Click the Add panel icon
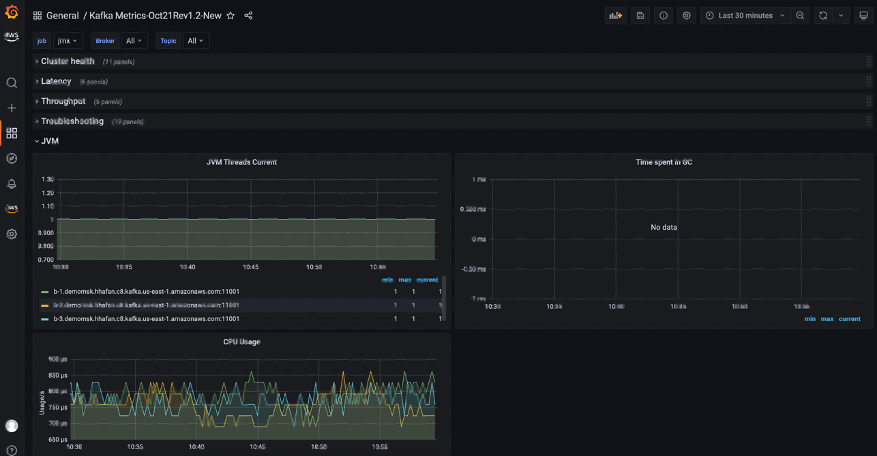This screenshot has width=877, height=456. point(615,16)
